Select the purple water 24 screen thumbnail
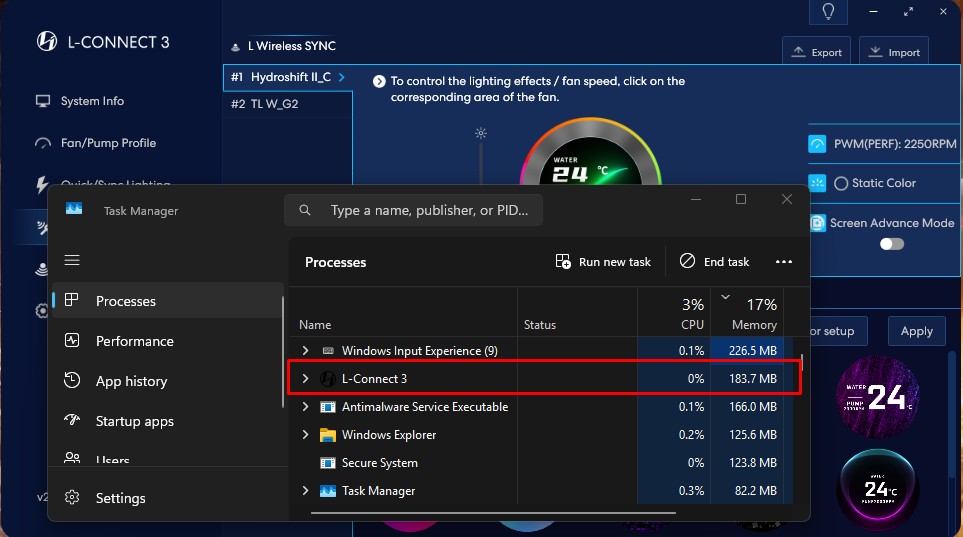Image resolution: width=963 pixels, height=537 pixels. tap(878, 396)
